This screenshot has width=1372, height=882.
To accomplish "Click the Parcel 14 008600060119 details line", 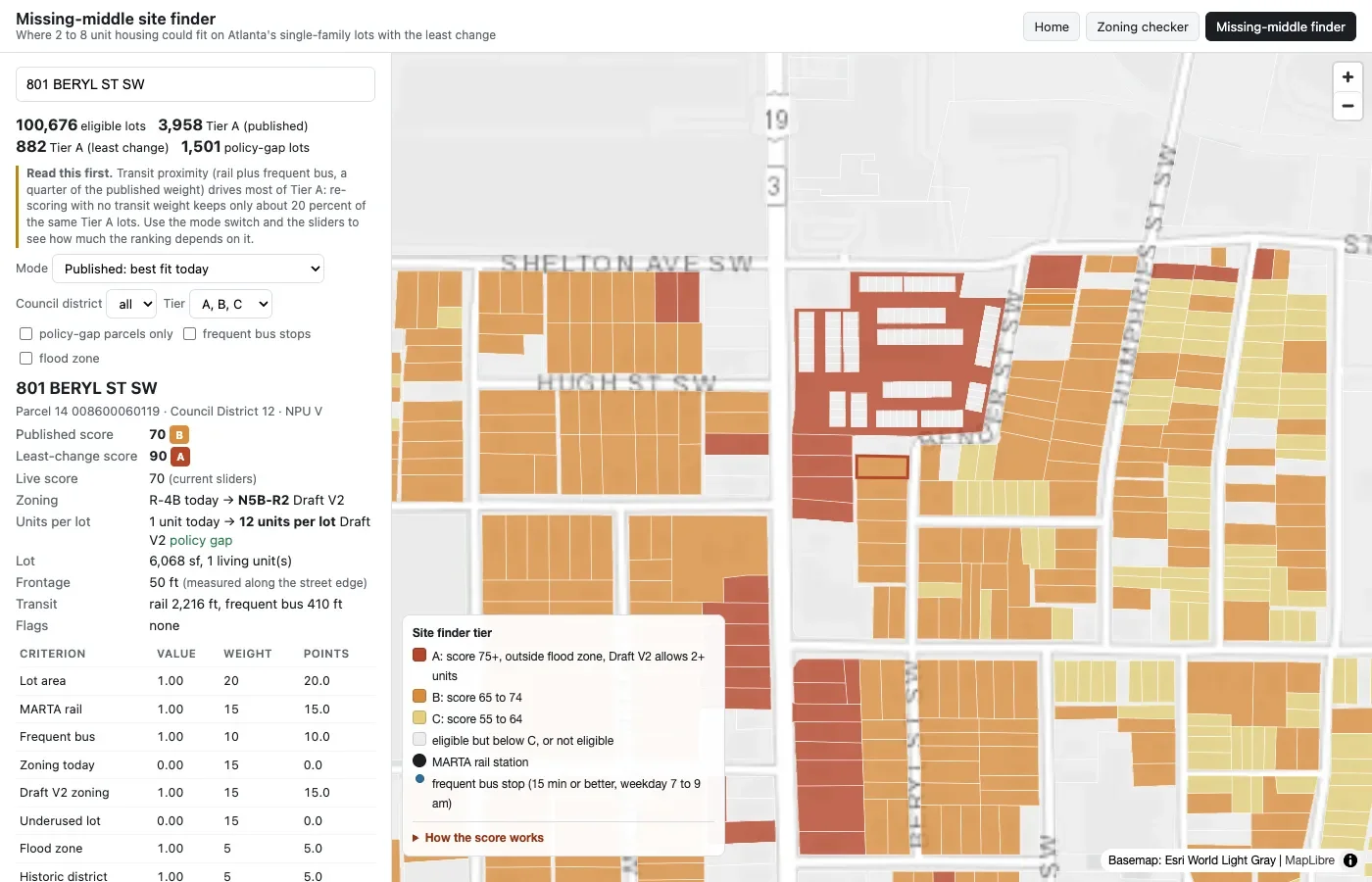I will pos(169,412).
